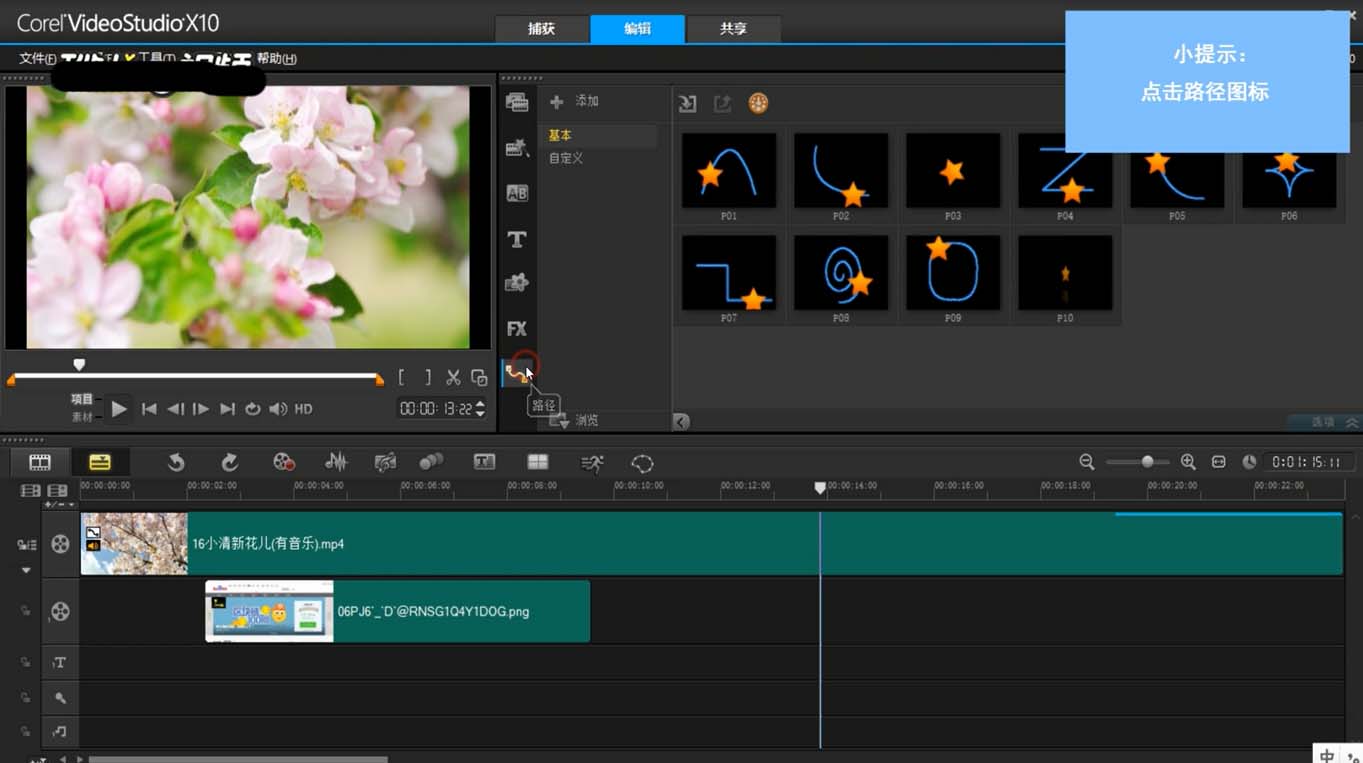Click the 添加 add folder button
The width and height of the screenshot is (1363, 763).
click(x=575, y=101)
